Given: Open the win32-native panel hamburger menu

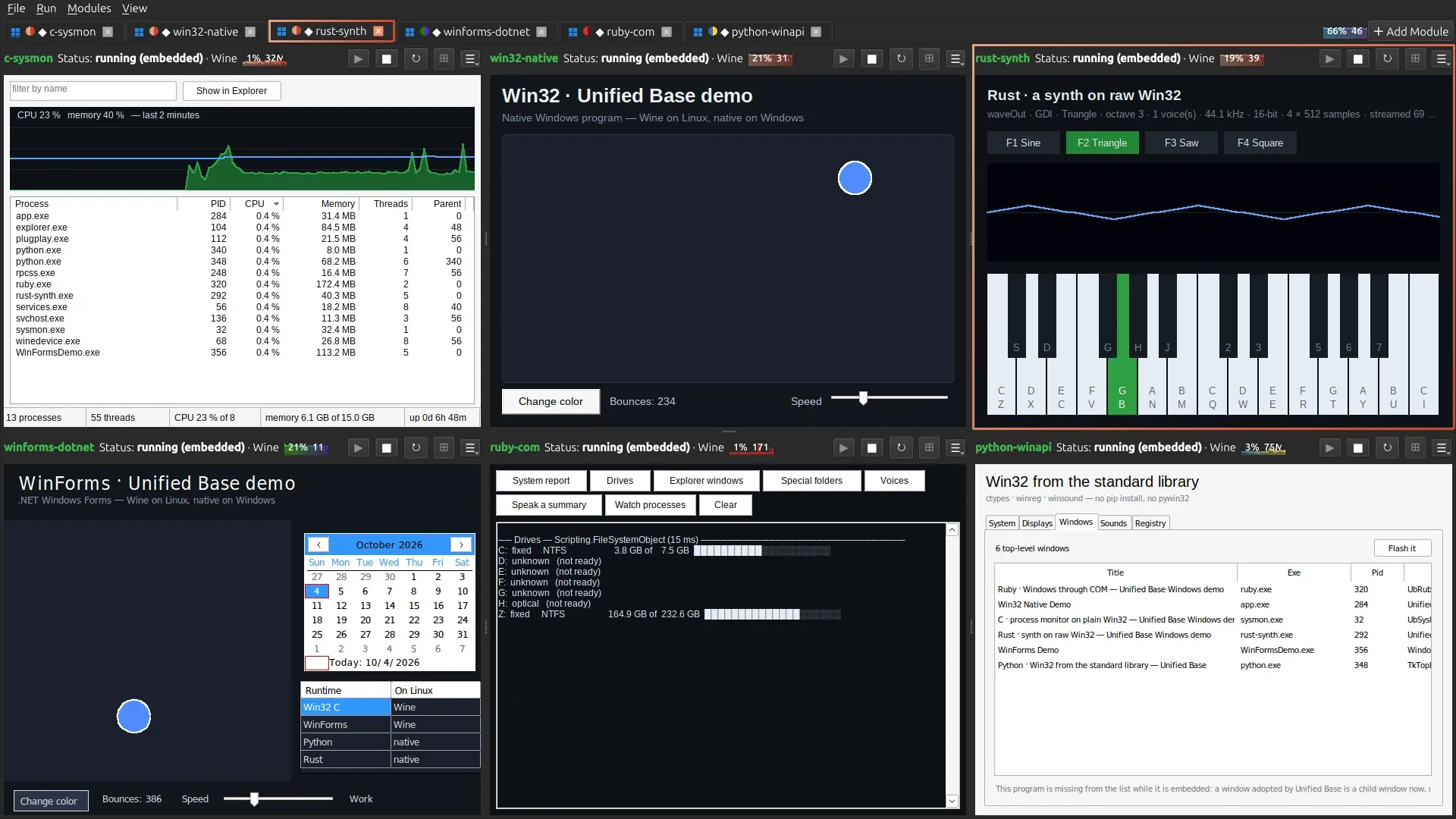Looking at the screenshot, I should click(955, 58).
